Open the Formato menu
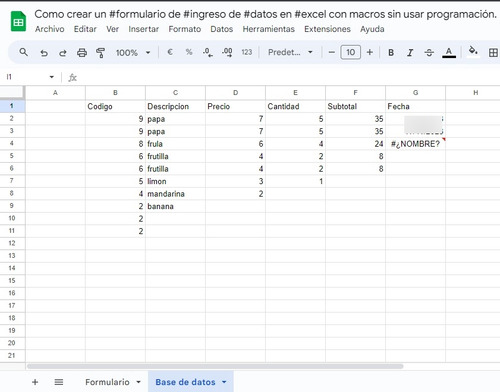 click(185, 29)
